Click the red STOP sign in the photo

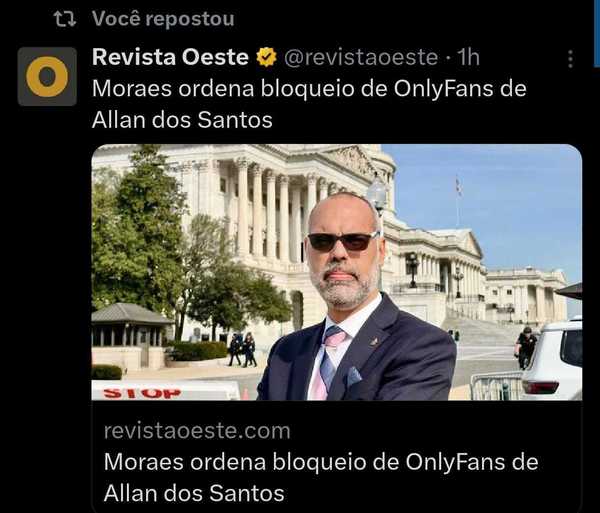(x=142, y=393)
